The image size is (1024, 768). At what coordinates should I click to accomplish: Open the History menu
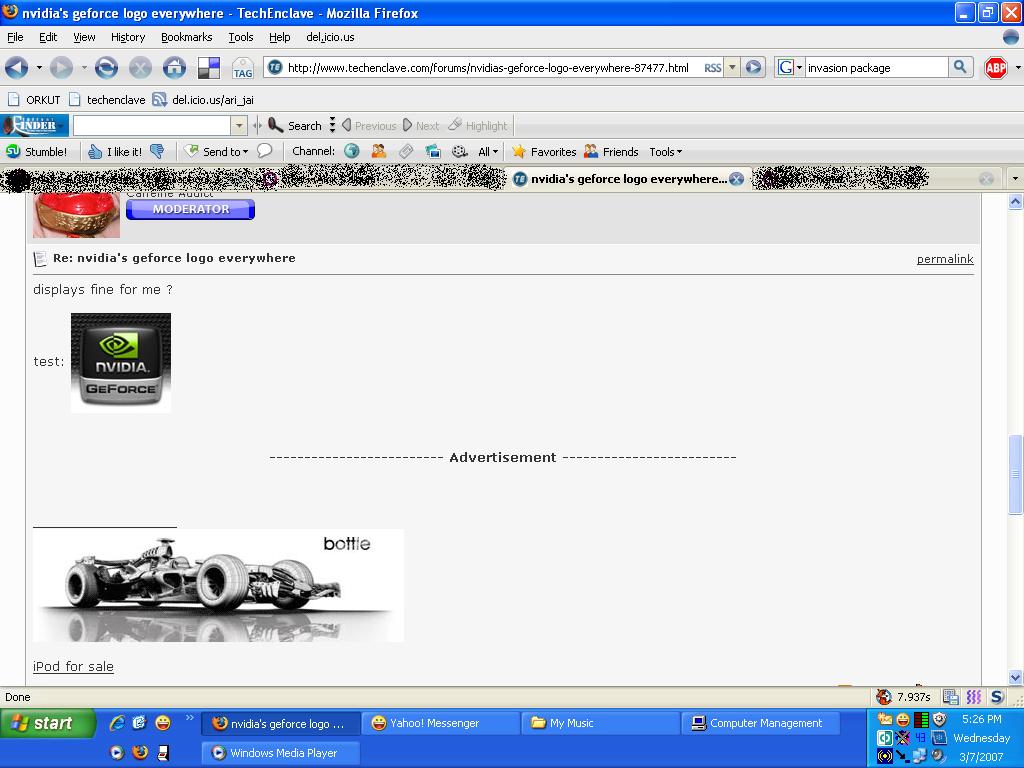128,37
